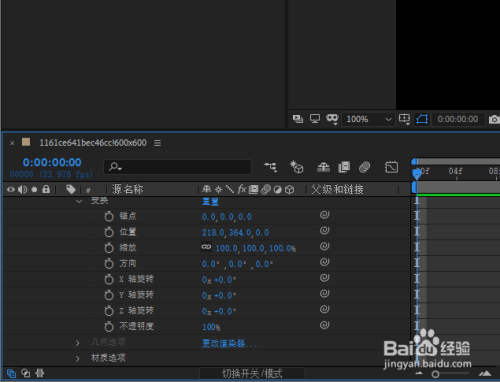Toggle the 缩放 constrain proportions link
Viewport: 500px width, 382px height.
click(x=206, y=247)
